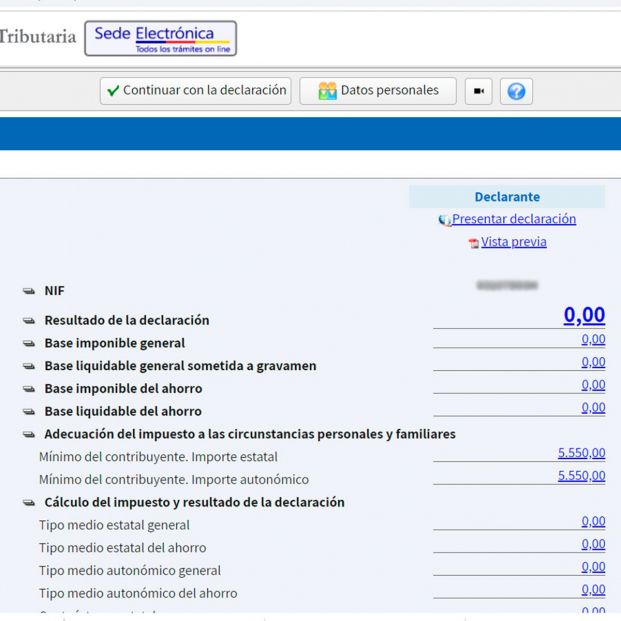Click the icon beside Base liquidable del ahorro
This screenshot has width=621, height=621.
pos(29,411)
